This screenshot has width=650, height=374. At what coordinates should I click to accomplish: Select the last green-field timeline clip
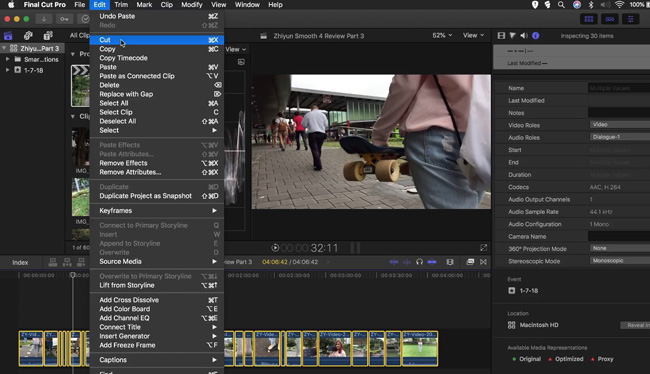420,348
